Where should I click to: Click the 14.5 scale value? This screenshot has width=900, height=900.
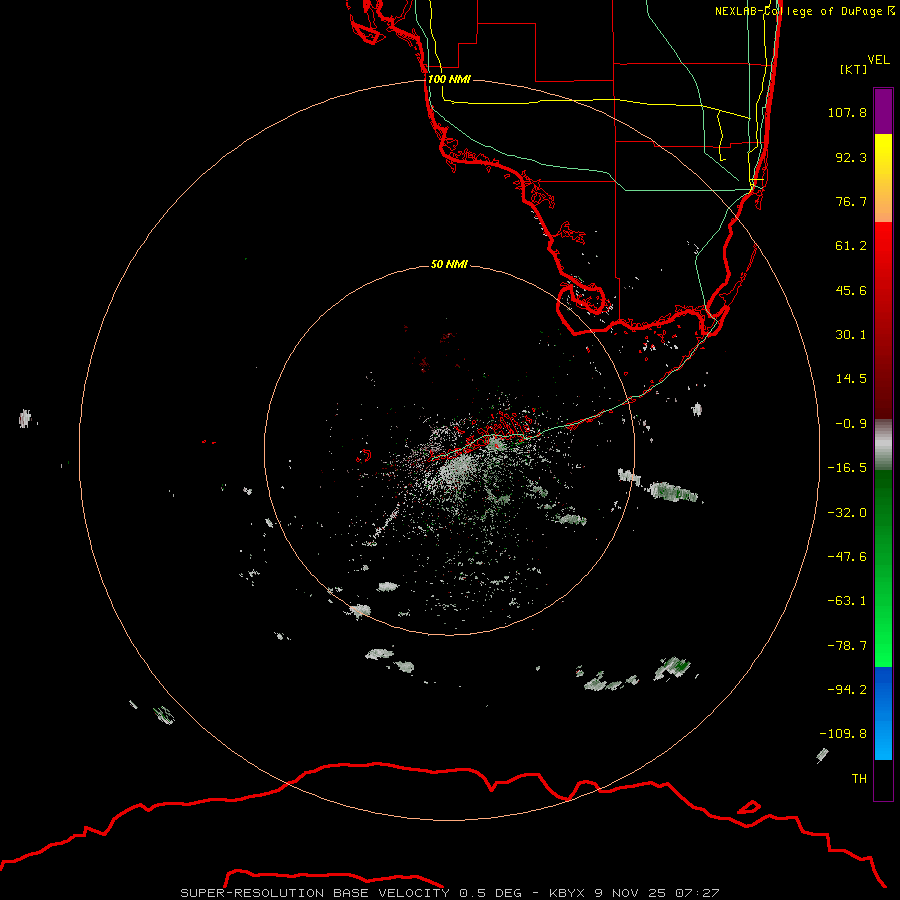pyautogui.click(x=851, y=379)
